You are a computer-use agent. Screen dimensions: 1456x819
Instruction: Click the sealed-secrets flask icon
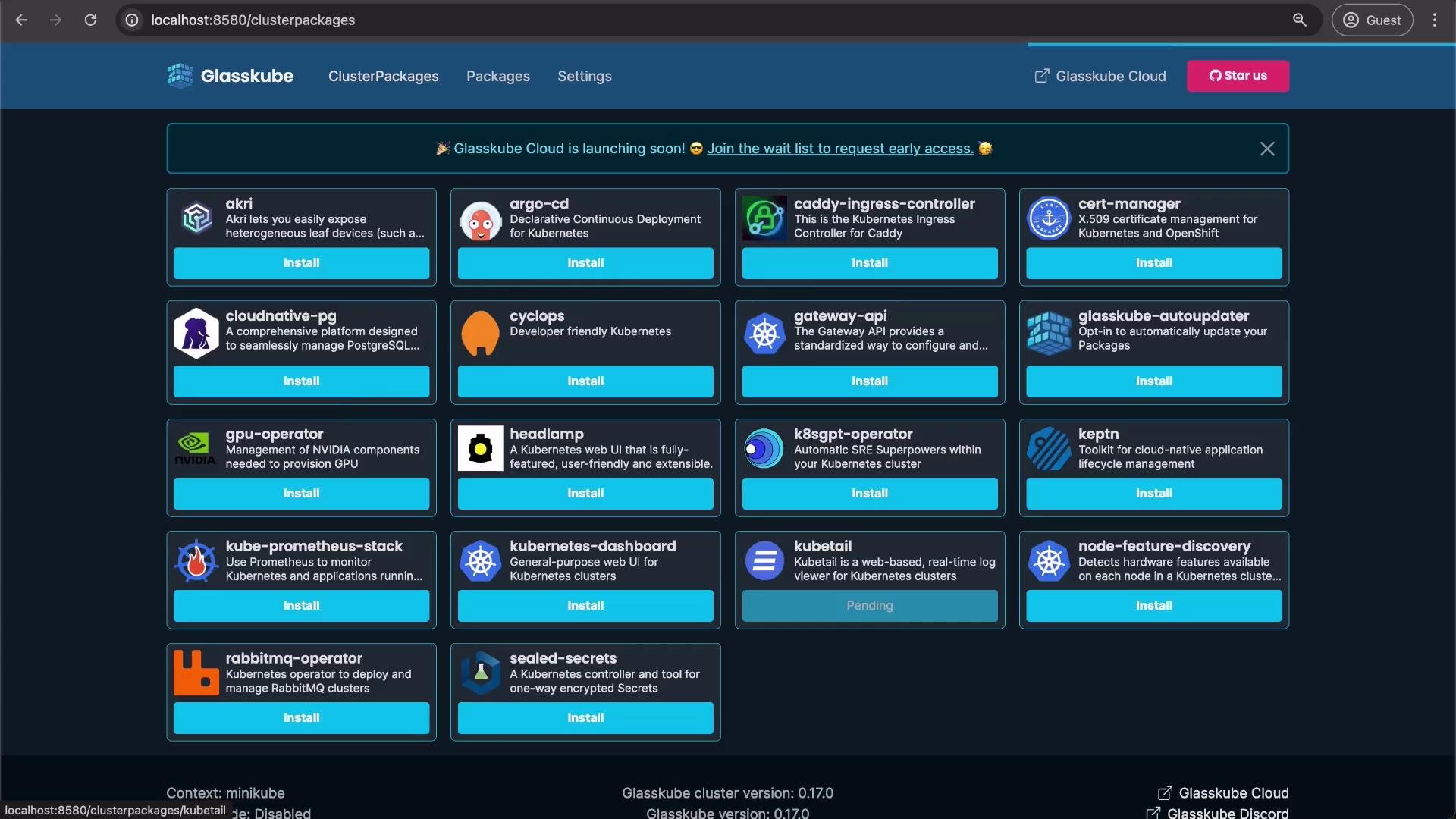click(481, 673)
